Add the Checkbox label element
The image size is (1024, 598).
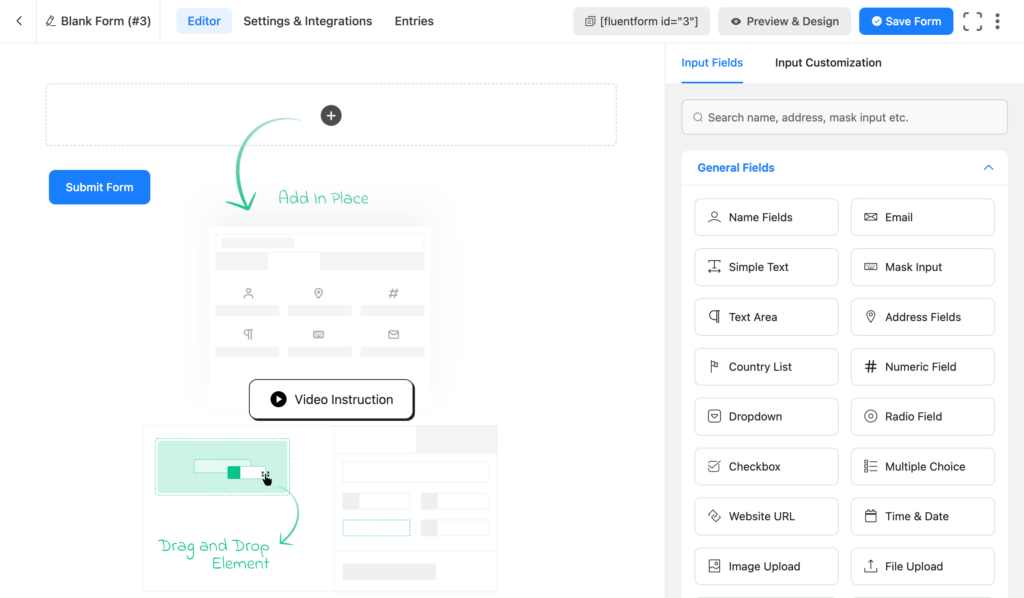[x=755, y=466]
